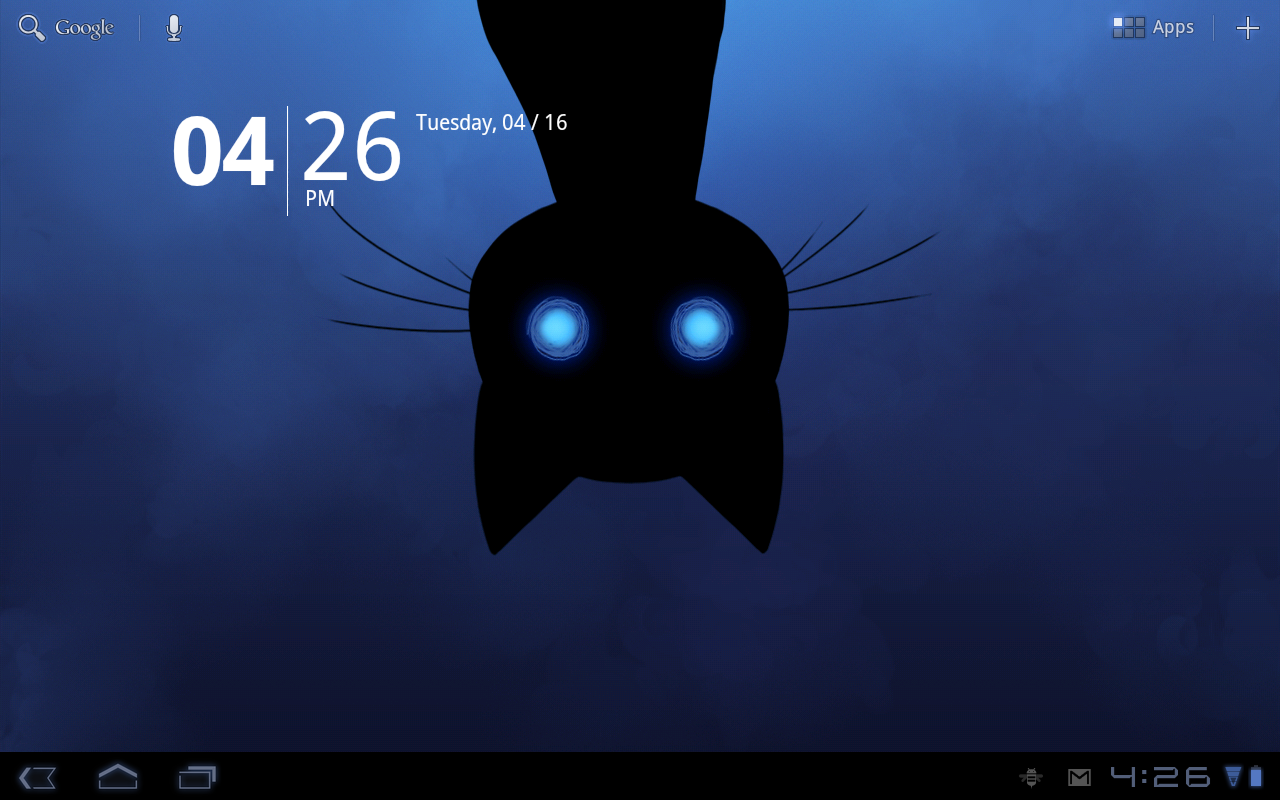Show recent apps via navigation button
Viewport: 1280px width, 800px height.
[197, 777]
